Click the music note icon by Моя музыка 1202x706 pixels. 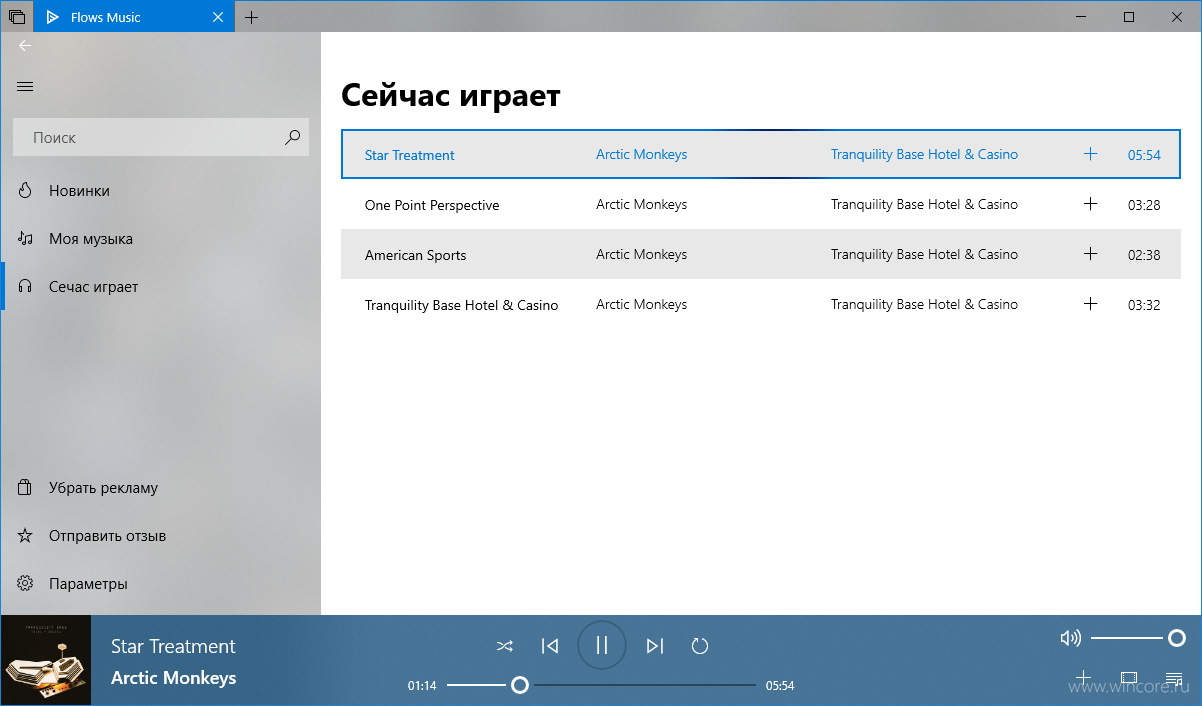26,238
